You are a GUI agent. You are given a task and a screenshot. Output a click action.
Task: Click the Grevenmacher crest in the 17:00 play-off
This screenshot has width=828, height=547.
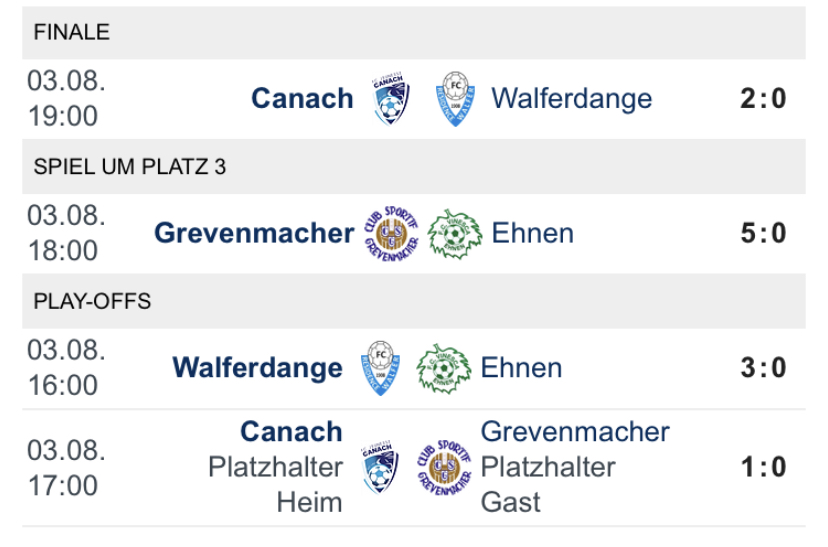point(444,467)
